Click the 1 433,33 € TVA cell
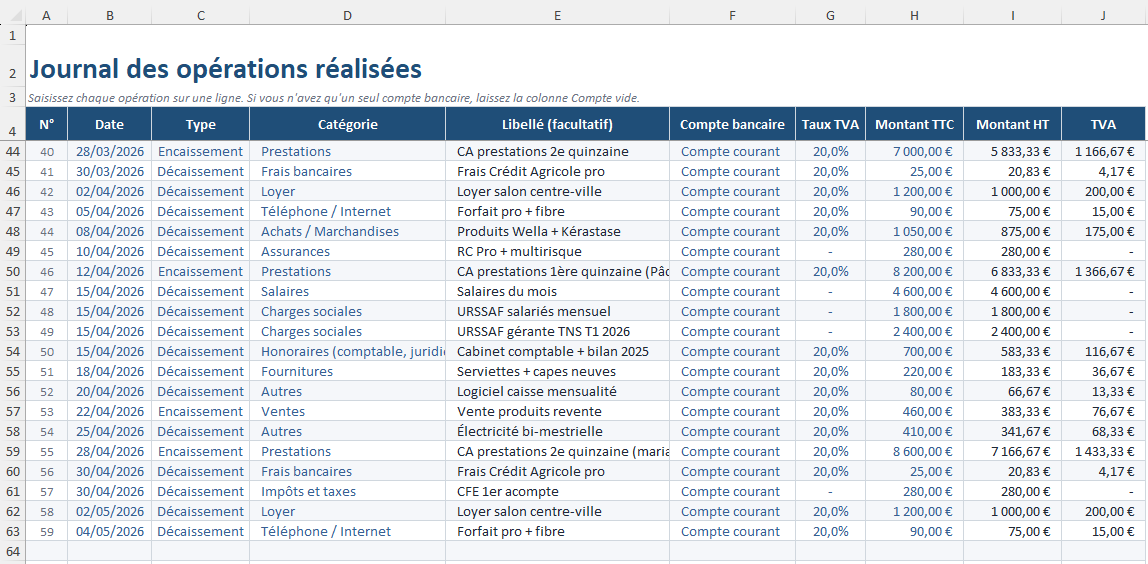Screen dimensions: 1148x564 coord(1103,451)
